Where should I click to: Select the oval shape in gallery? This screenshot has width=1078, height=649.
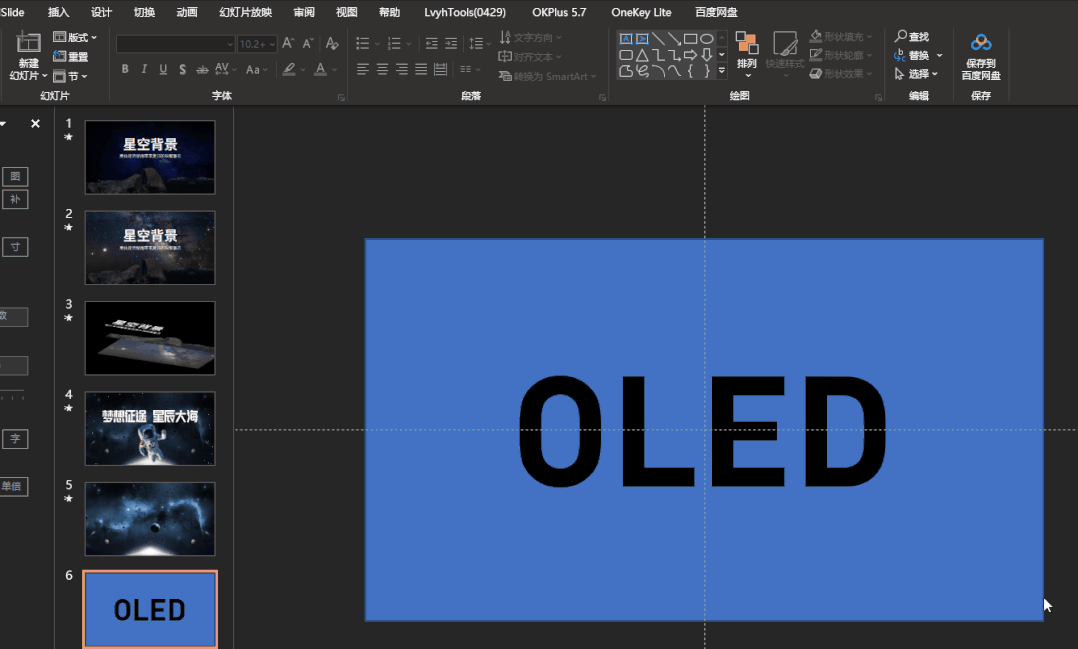(707, 38)
